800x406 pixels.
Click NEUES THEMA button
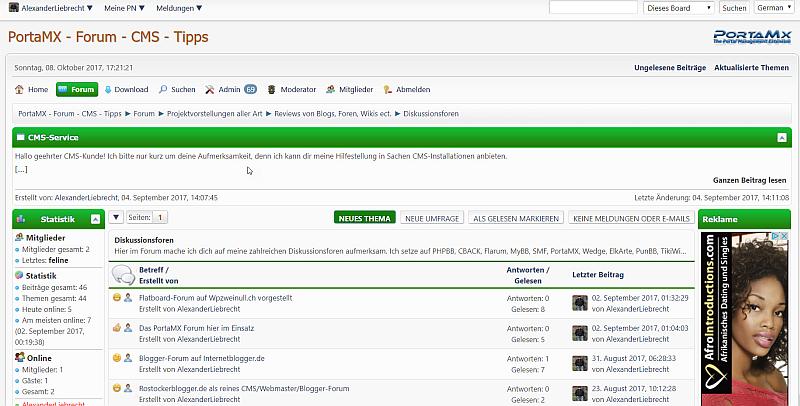[x=364, y=218]
